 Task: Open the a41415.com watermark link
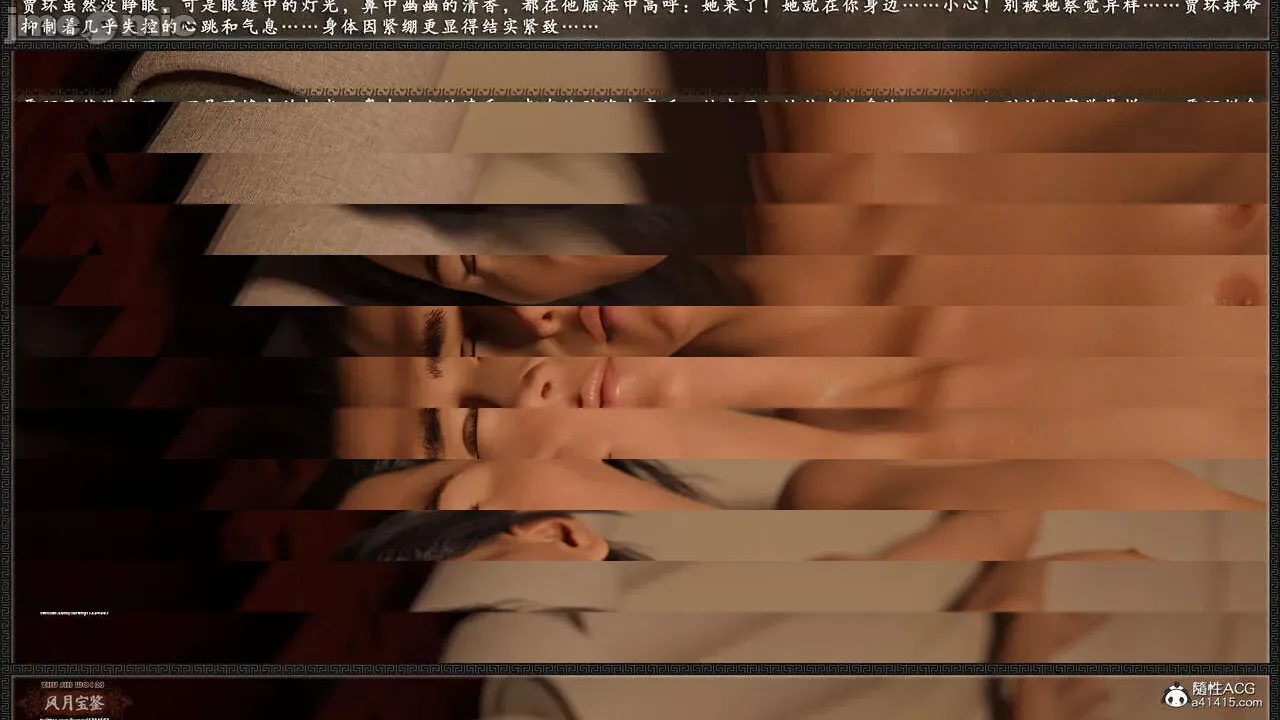[1223, 703]
